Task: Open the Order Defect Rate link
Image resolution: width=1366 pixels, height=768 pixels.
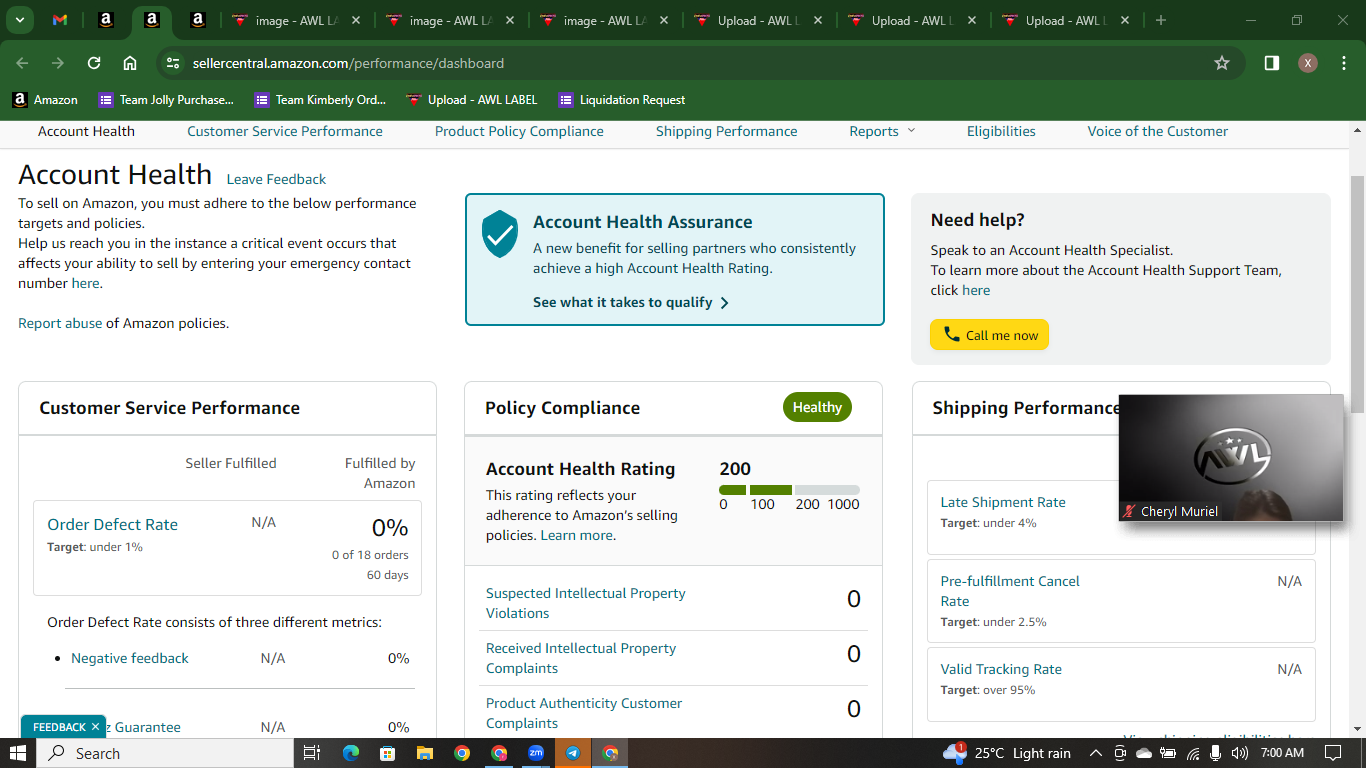Action: pos(112,524)
